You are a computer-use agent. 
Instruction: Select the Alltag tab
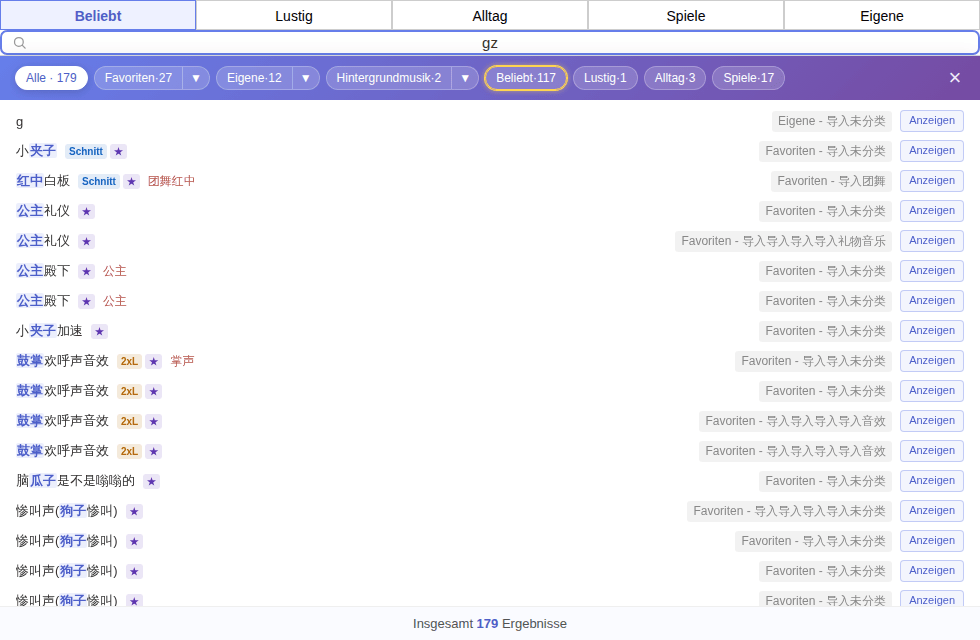[x=490, y=16]
